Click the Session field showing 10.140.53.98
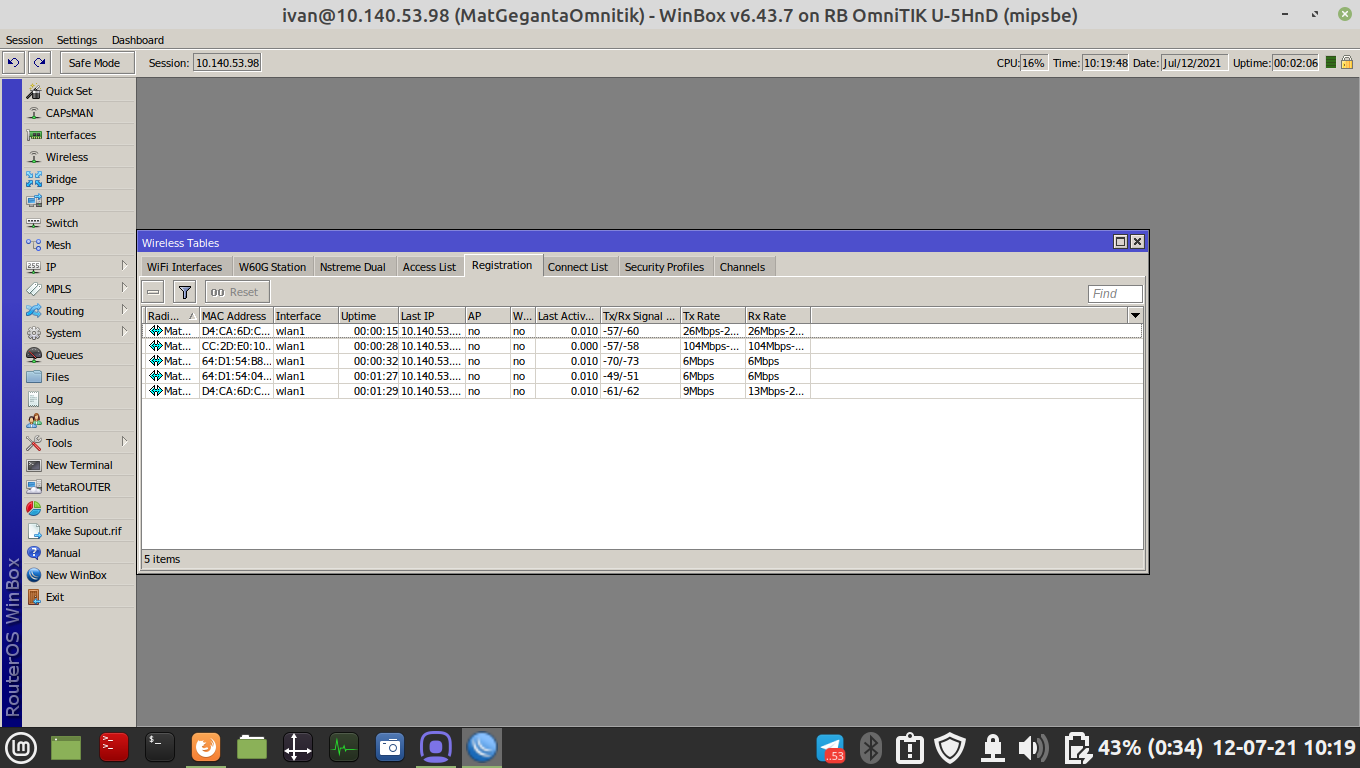Viewport: 1360px width, 768px height. point(226,62)
